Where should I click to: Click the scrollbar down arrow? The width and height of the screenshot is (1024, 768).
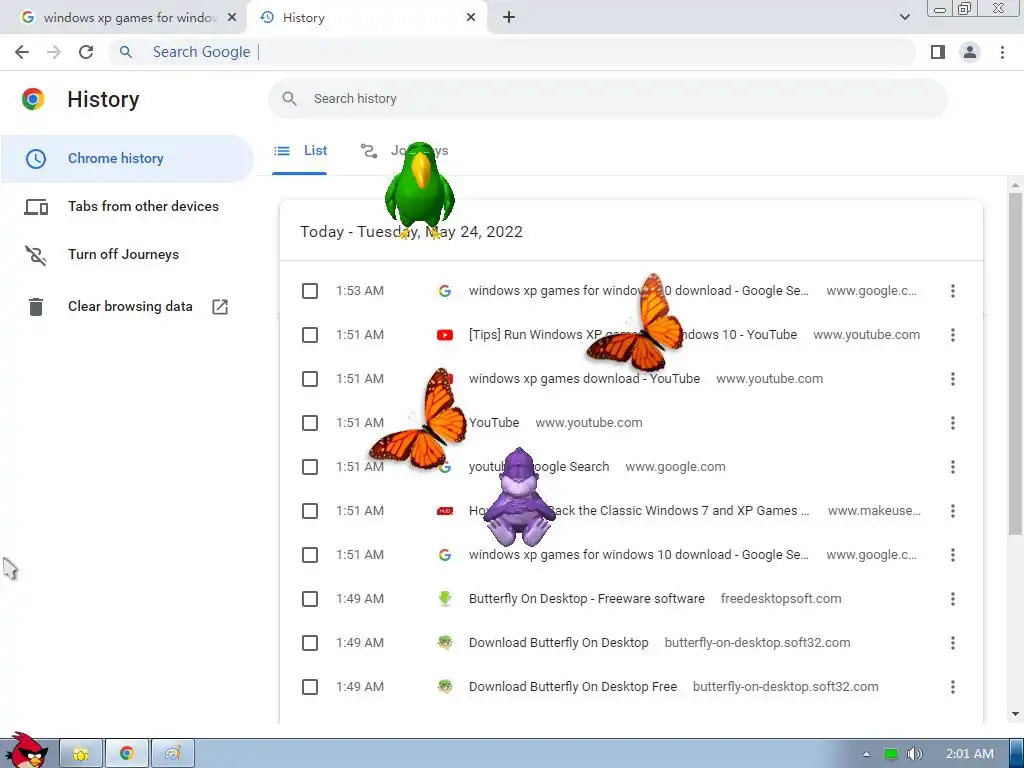(x=1015, y=714)
